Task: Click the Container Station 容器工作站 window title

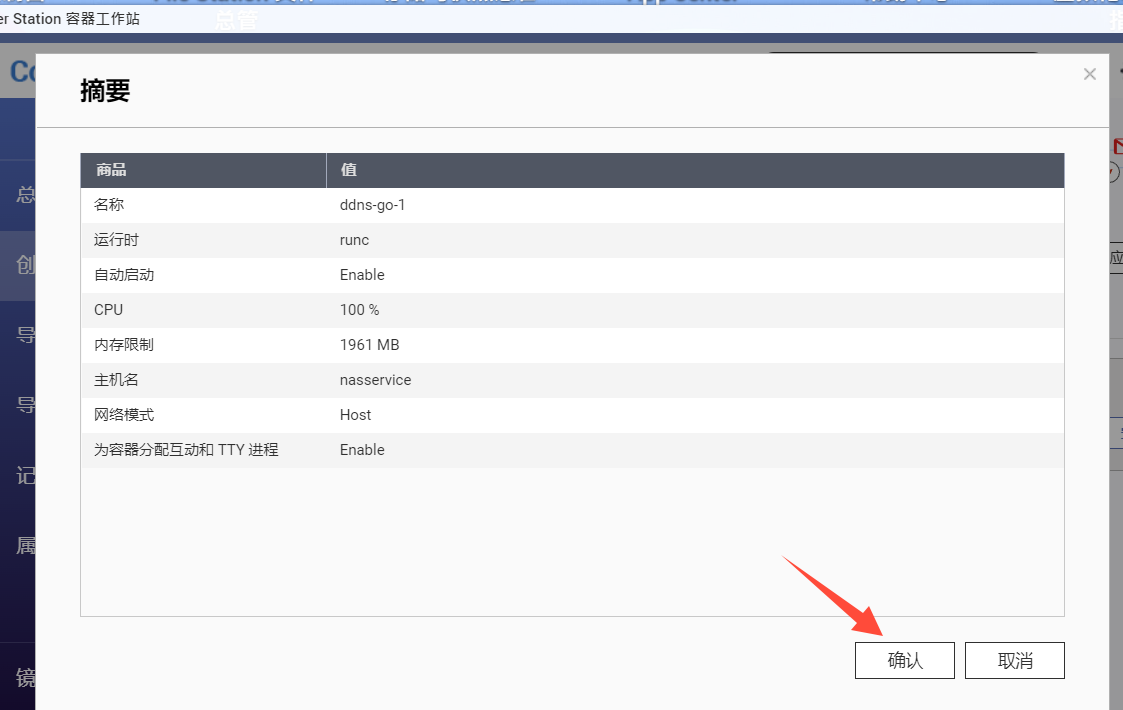Action: [x=70, y=19]
